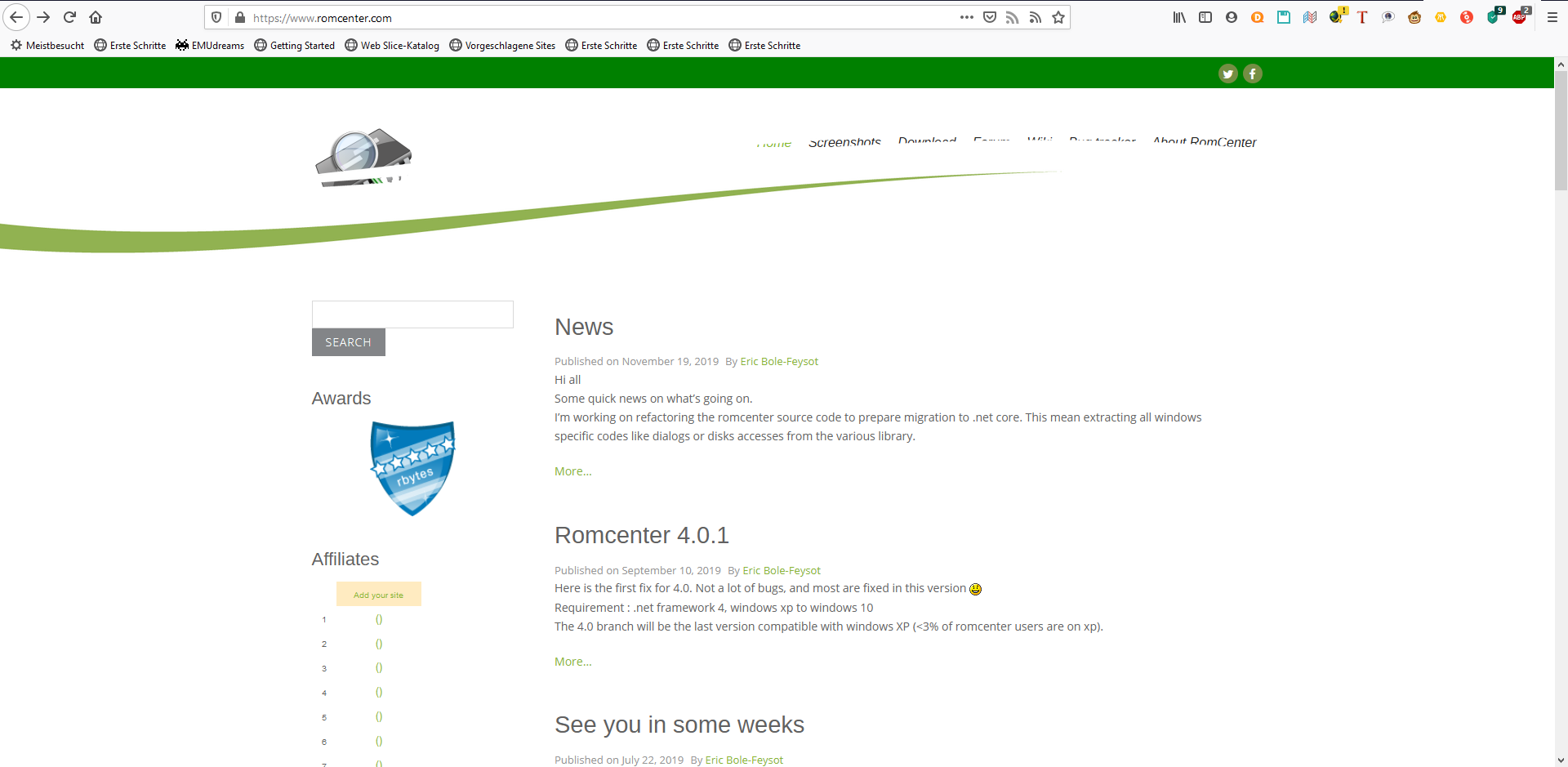
Task: Open tracking protection shield in address bar
Action: 216,17
